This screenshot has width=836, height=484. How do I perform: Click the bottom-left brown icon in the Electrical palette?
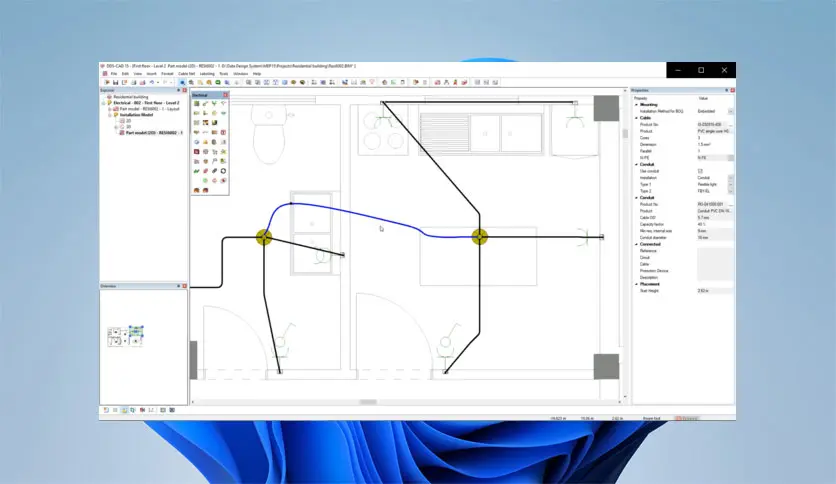[x=197, y=190]
